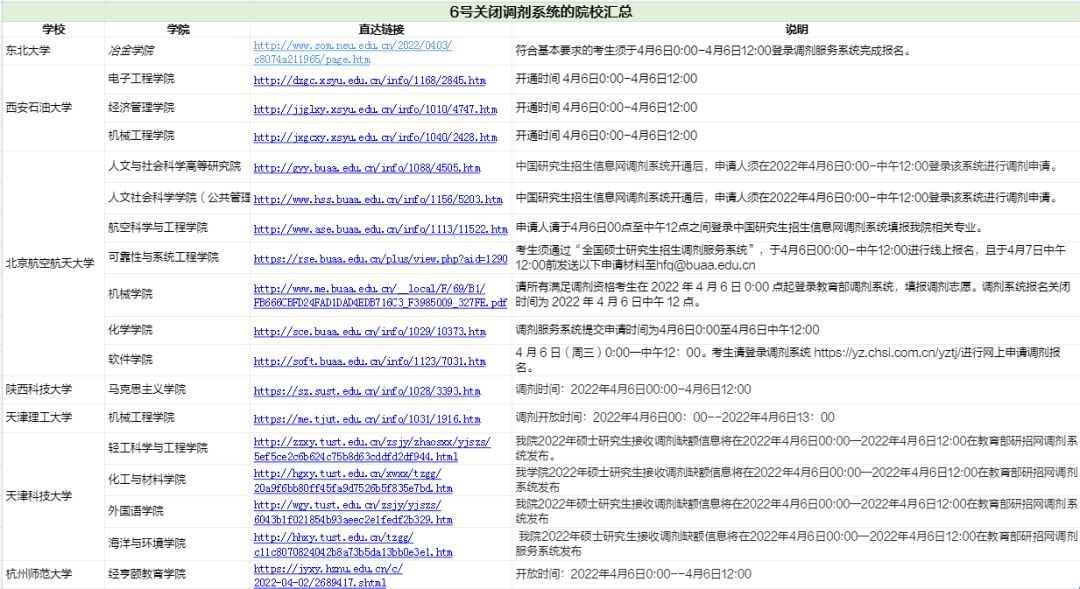
Task: Open the sz.sust.edu.cn link for 马克思主义学院
Action: click(x=366, y=391)
